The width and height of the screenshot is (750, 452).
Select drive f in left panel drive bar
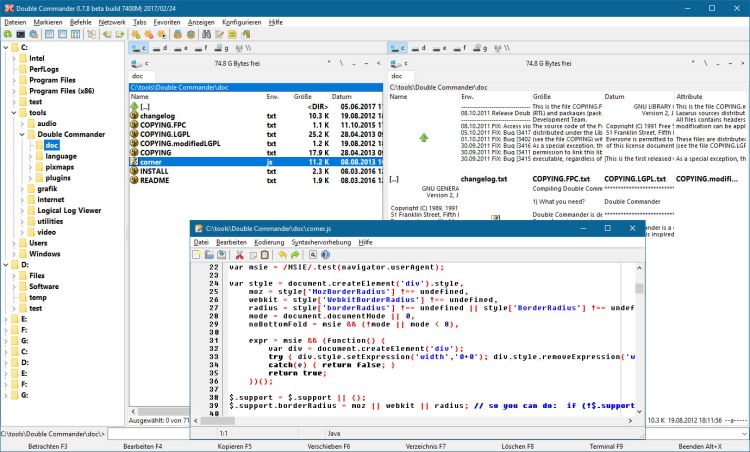(201, 48)
